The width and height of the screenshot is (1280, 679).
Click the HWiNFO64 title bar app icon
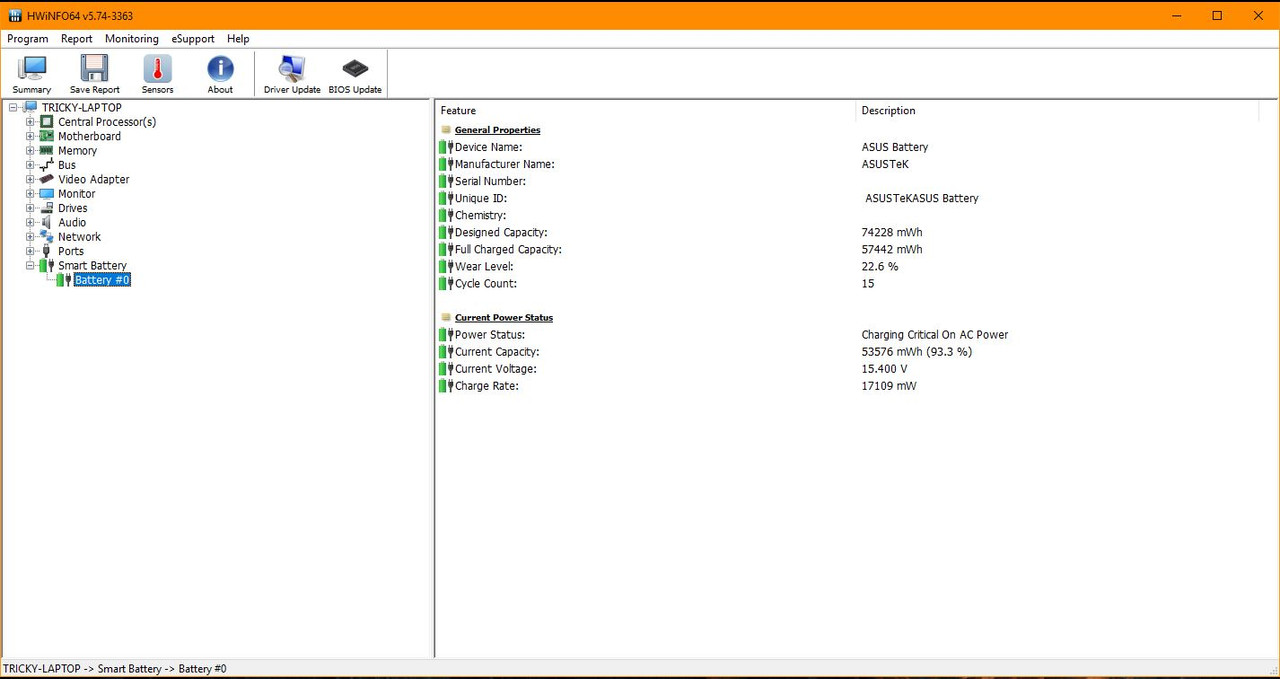[x=14, y=16]
